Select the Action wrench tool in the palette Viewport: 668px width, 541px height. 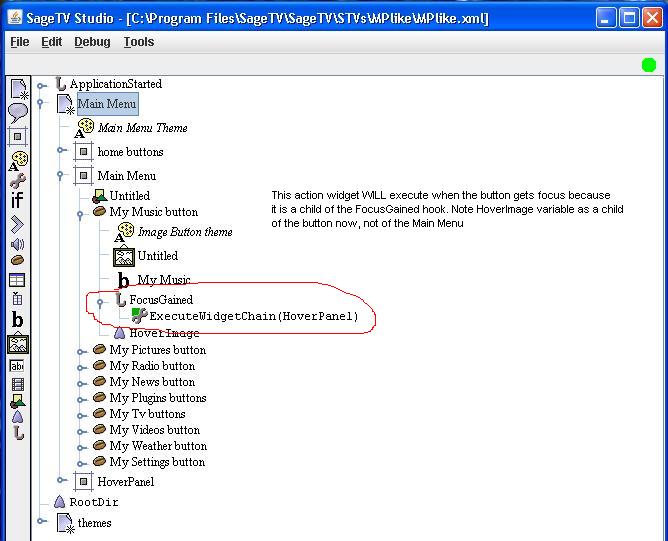pyautogui.click(x=18, y=181)
